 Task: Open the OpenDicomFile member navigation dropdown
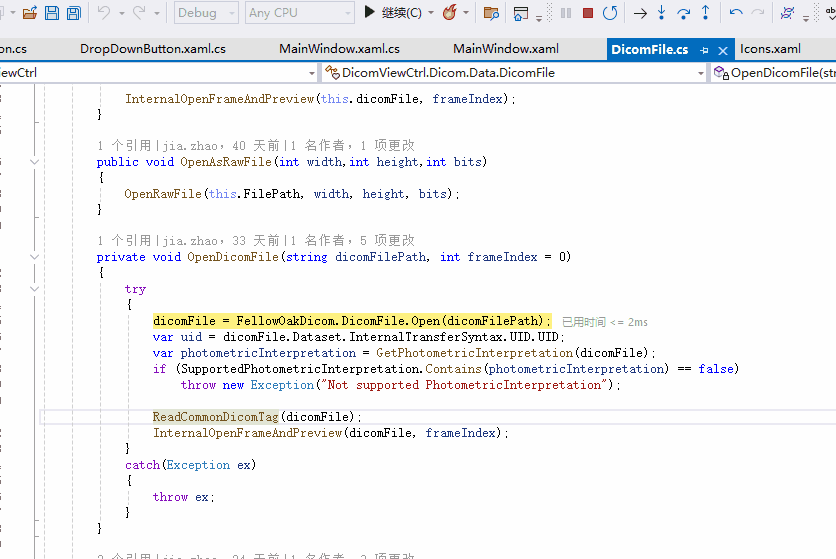(774, 73)
